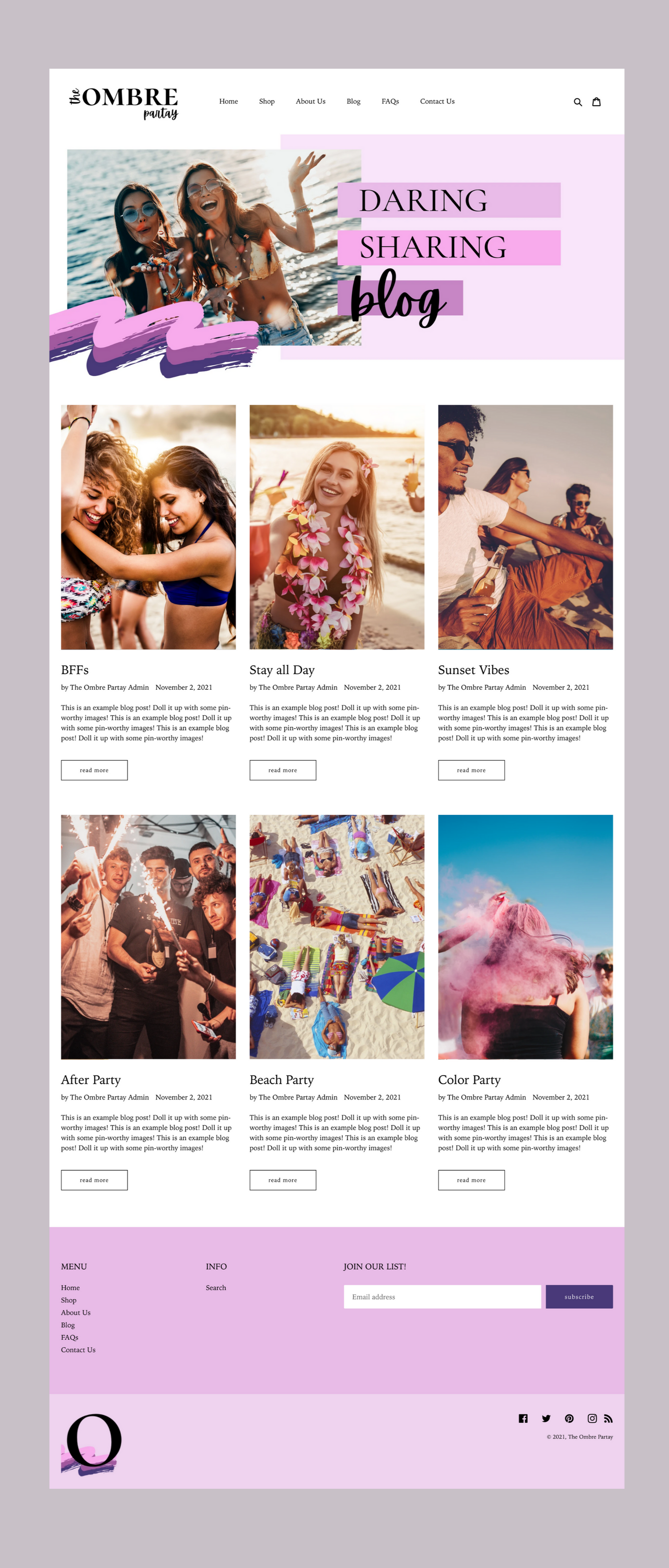Visit the Facebook social icon
Image resolution: width=669 pixels, height=1568 pixels.
pos(523,1418)
